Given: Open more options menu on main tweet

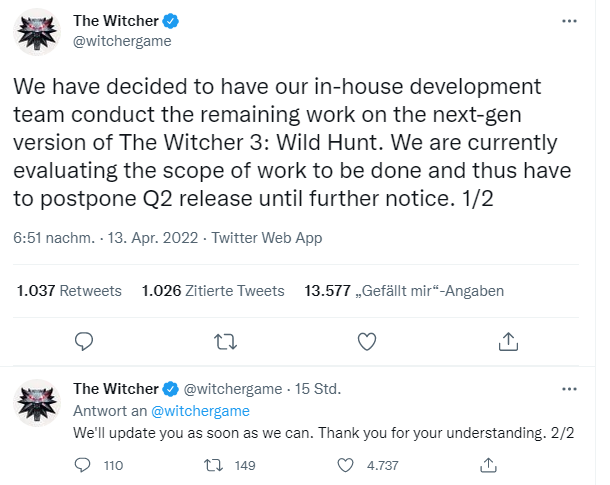Looking at the screenshot, I should tap(569, 20).
